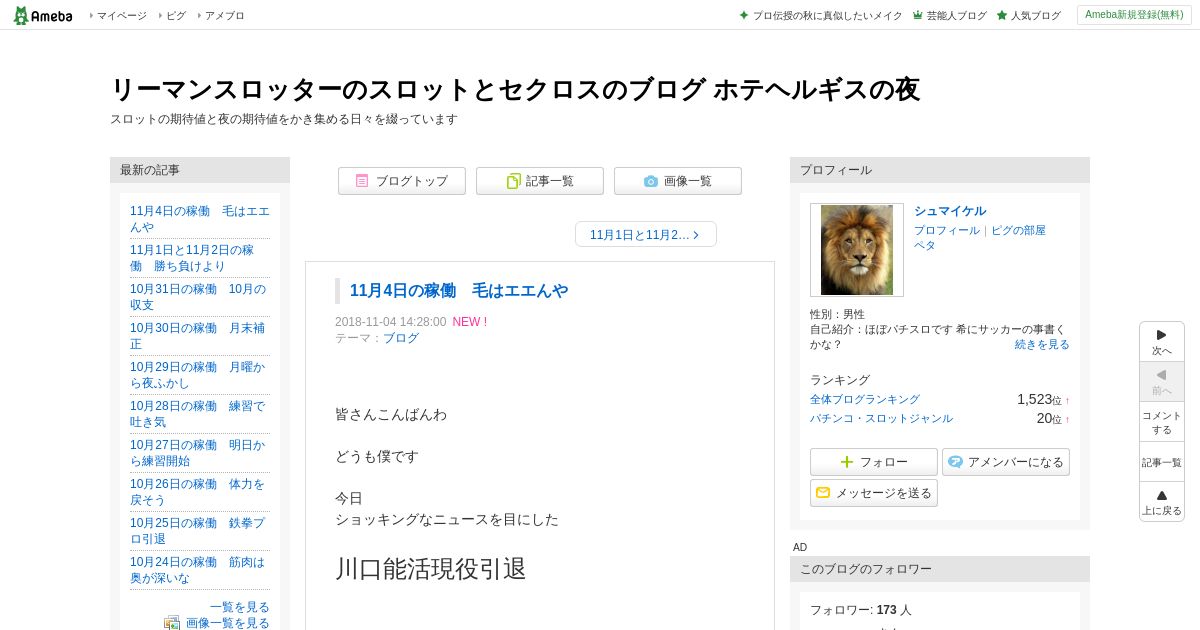Click the lion profile picture

(x=857, y=250)
